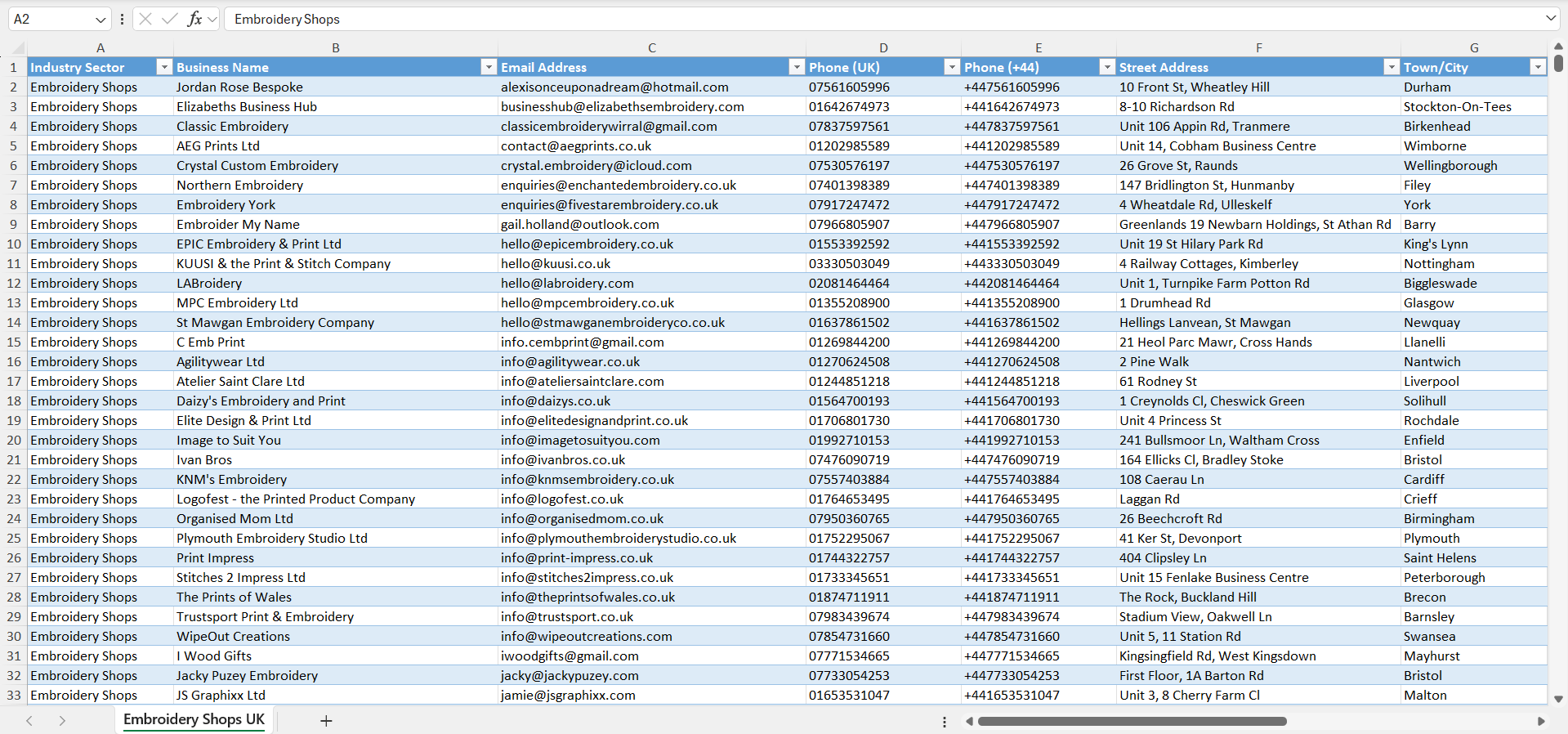Select column B header
The image size is (1568, 734).
click(336, 47)
